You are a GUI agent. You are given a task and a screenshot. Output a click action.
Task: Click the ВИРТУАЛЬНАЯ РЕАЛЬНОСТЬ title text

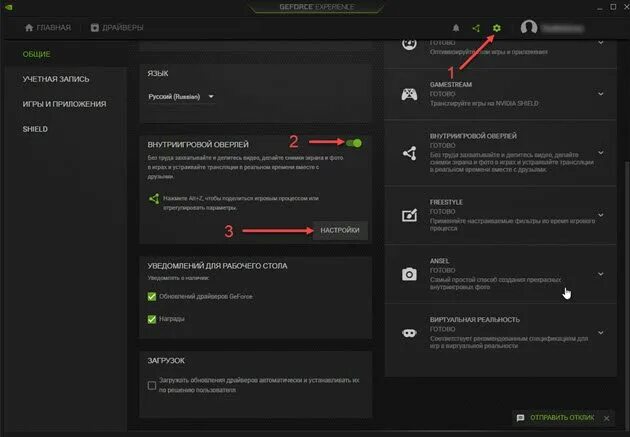click(475, 320)
